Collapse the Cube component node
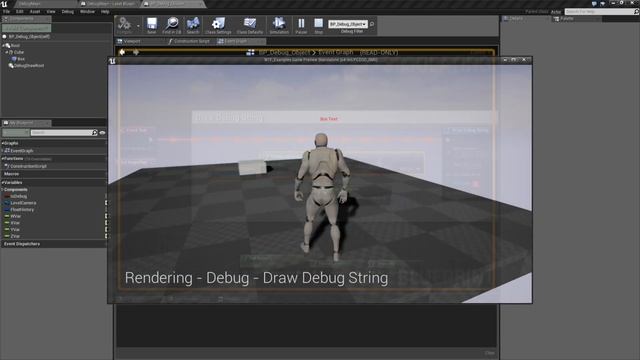Viewport: 640px width, 360px height. coord(7,52)
